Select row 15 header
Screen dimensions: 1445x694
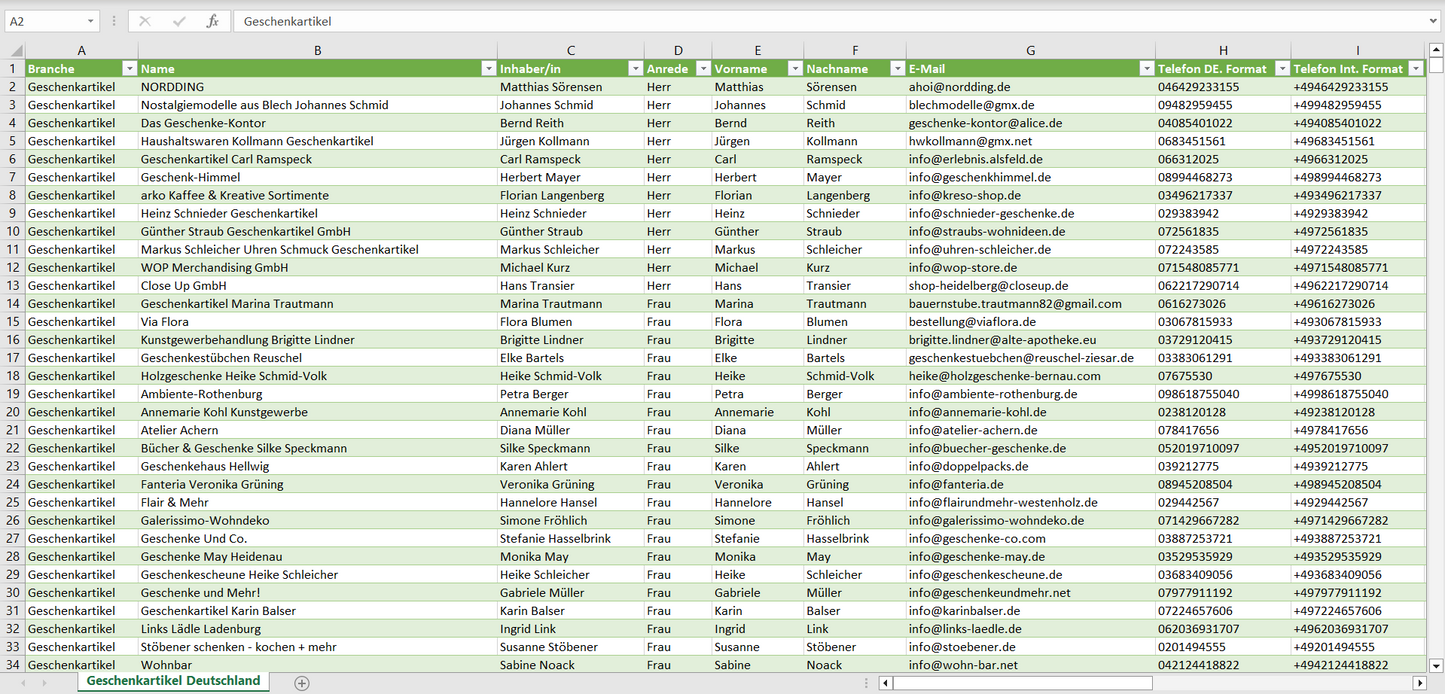pos(12,322)
